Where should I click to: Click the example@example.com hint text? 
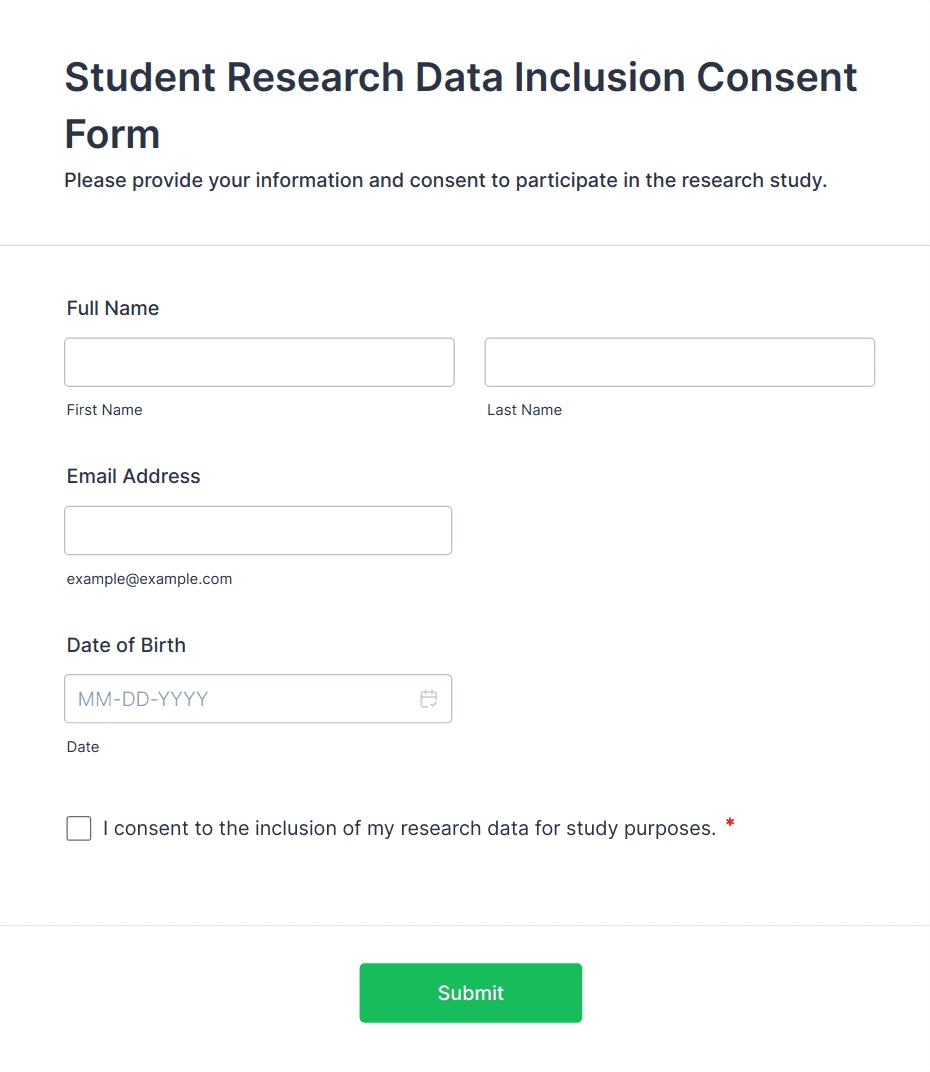[149, 579]
